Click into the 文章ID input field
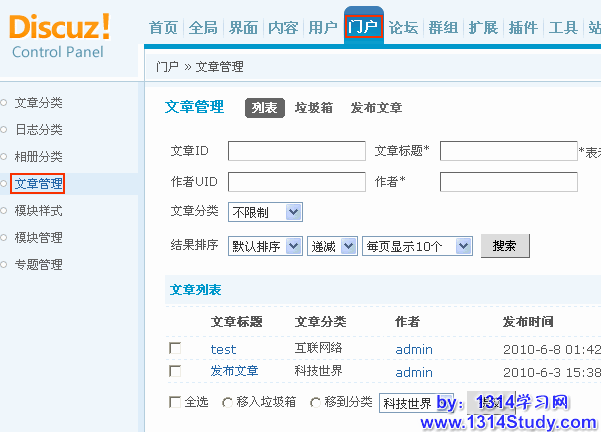 (296, 151)
